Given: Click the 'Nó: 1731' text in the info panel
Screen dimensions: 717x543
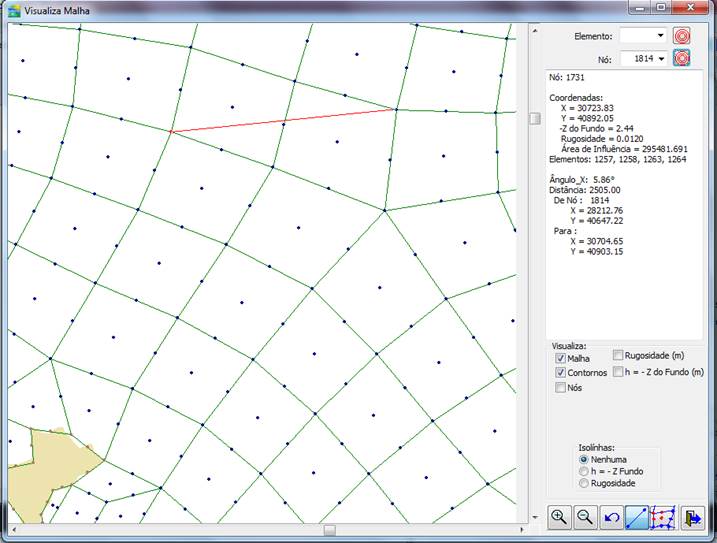Looking at the screenshot, I should [x=567, y=77].
